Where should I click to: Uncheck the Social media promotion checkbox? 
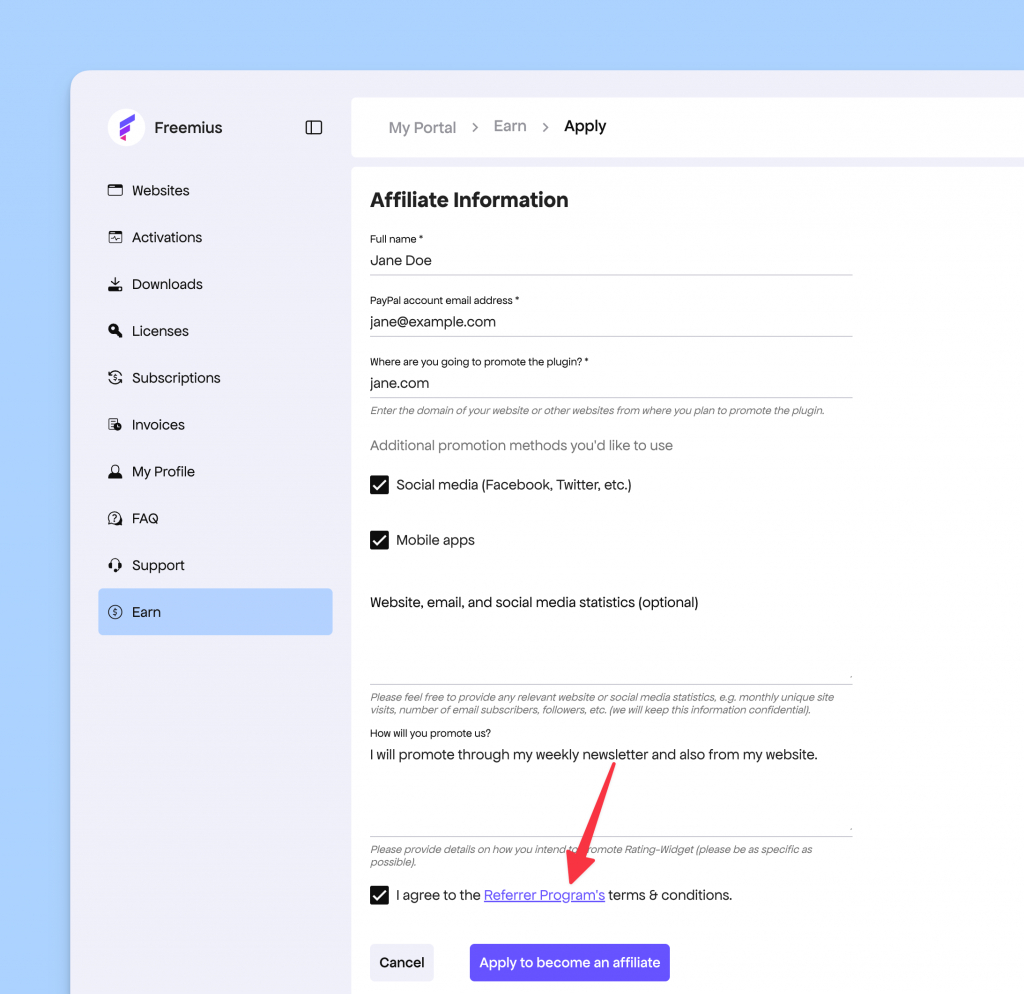379,485
